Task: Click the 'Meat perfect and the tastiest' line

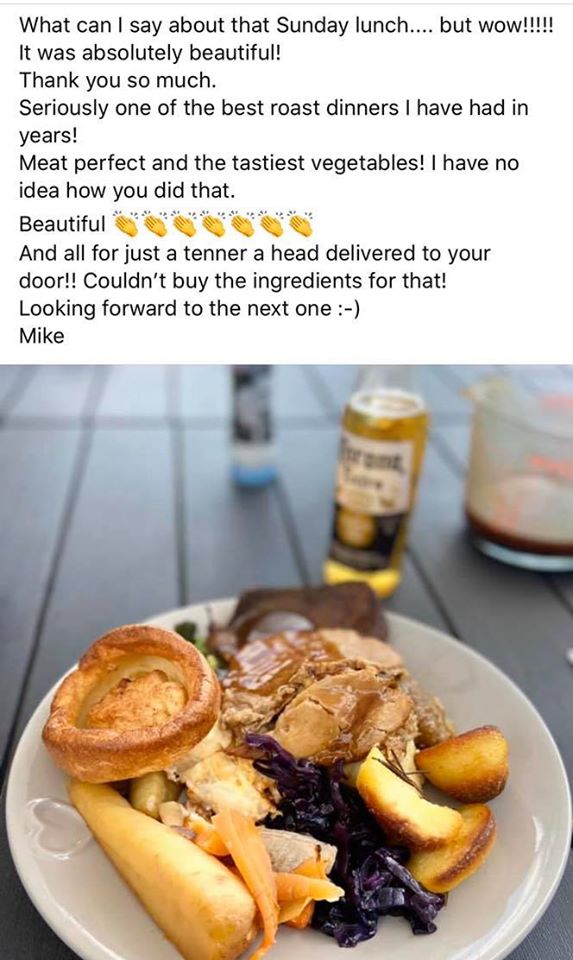Action: coord(269,163)
